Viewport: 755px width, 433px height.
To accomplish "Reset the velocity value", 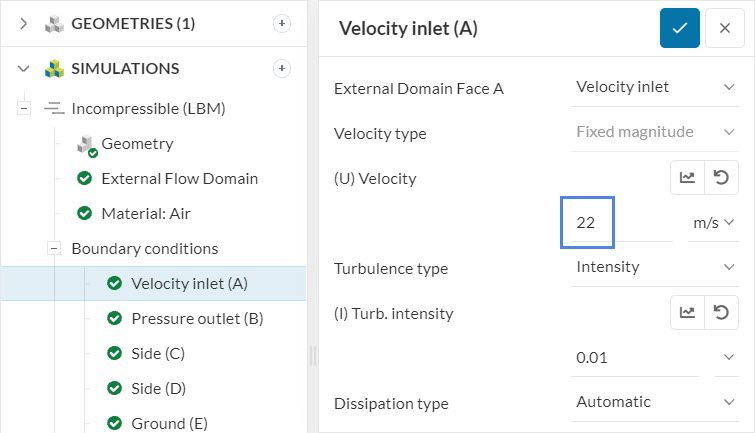I will pyautogui.click(x=720, y=178).
